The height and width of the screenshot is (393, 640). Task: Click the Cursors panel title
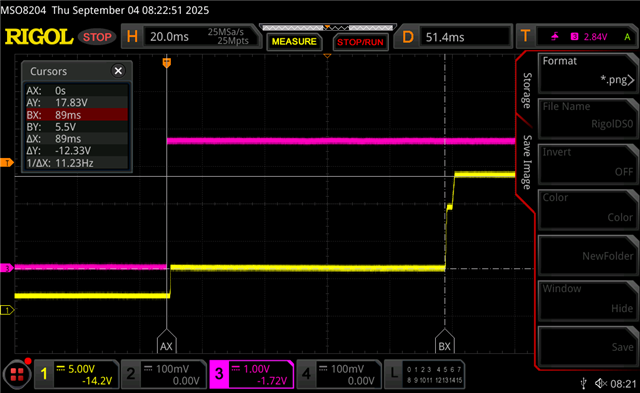tap(49, 71)
